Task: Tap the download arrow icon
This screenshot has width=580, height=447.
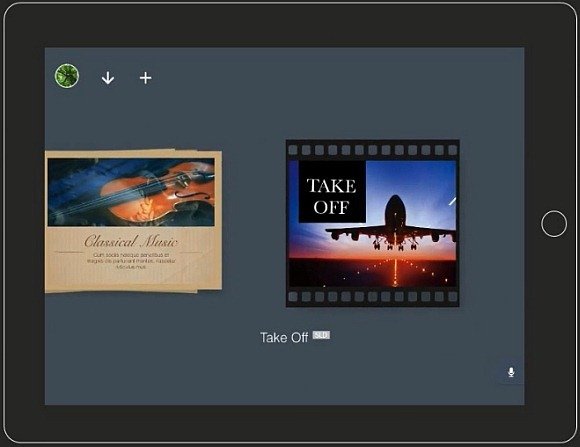Action: (x=108, y=78)
